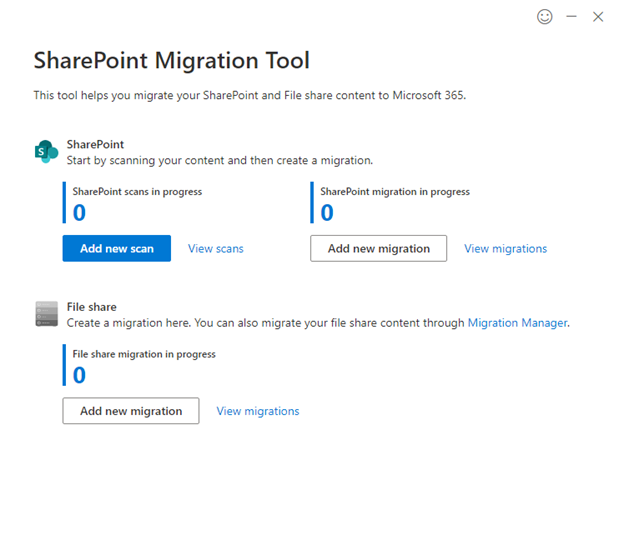Click the "File share migration in progress" label
Viewport: 624px width, 550px height.
144,354
